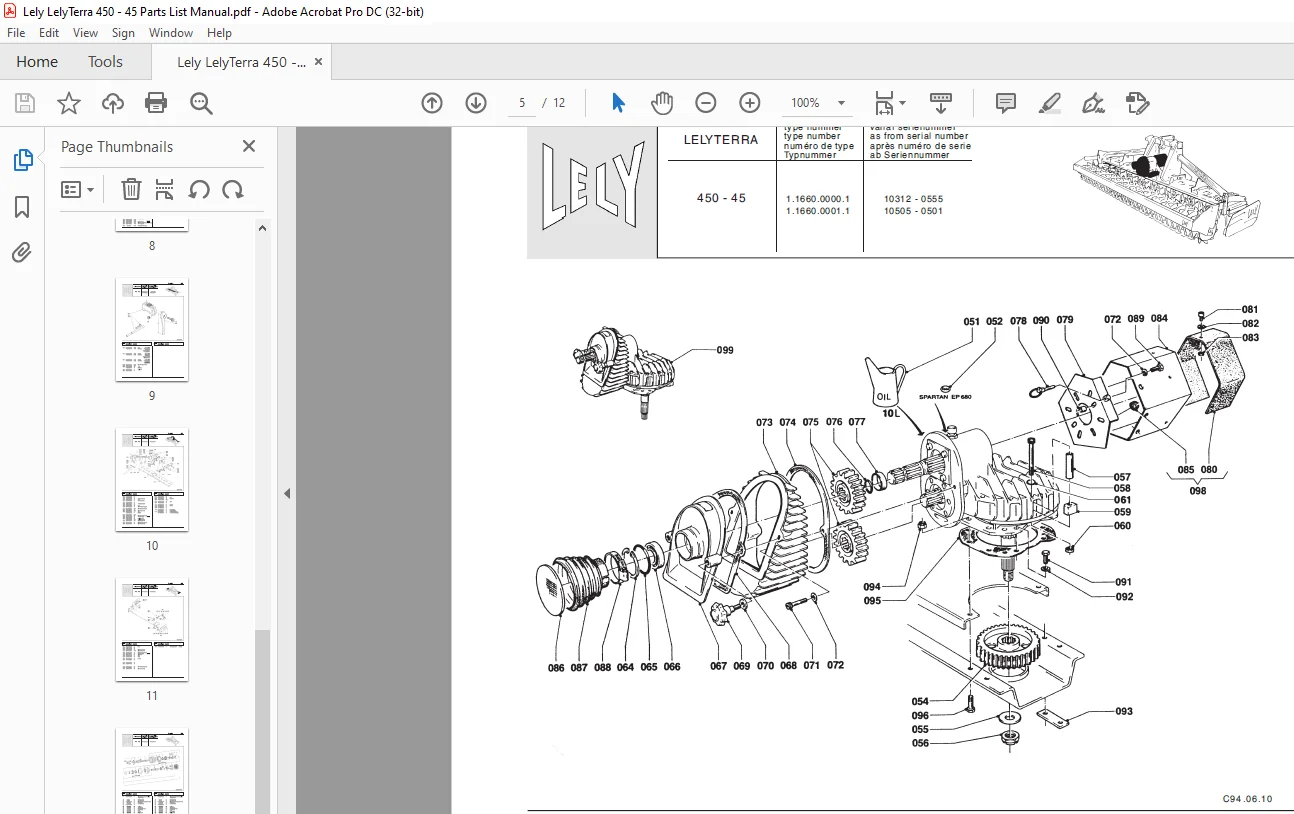1294x814 pixels.
Task: Click part number 099 label in diagram
Action: tap(725, 350)
